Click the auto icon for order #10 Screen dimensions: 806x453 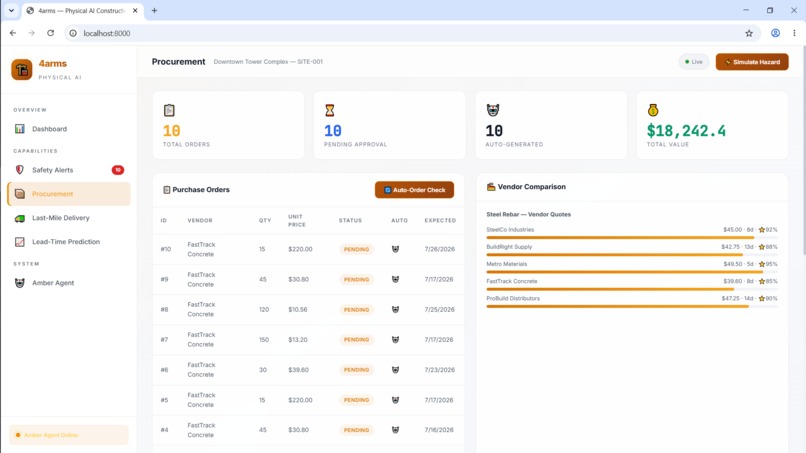(x=395, y=249)
